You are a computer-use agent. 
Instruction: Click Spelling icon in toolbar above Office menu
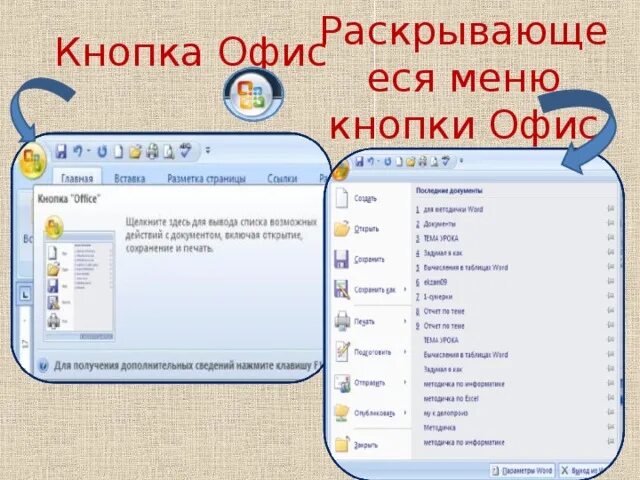coord(446,161)
